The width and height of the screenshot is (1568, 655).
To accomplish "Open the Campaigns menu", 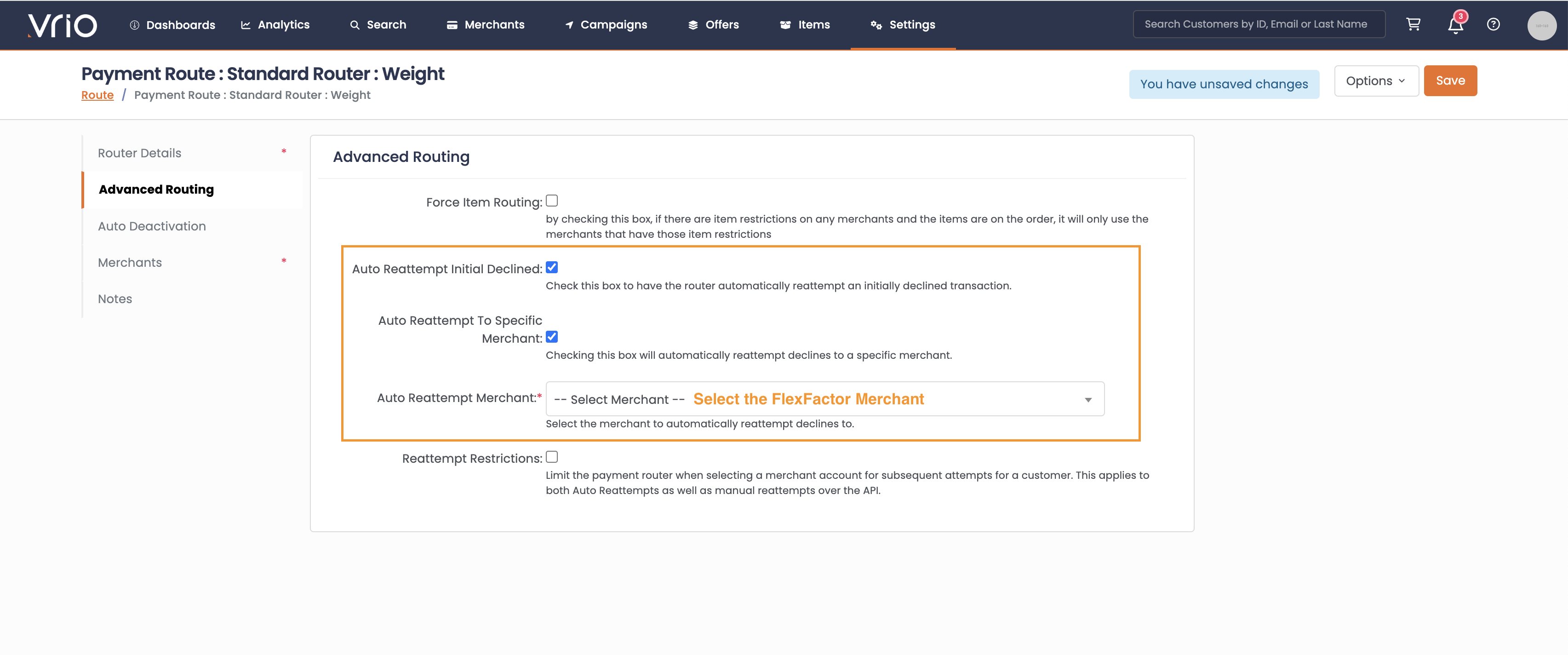I will (x=606, y=25).
